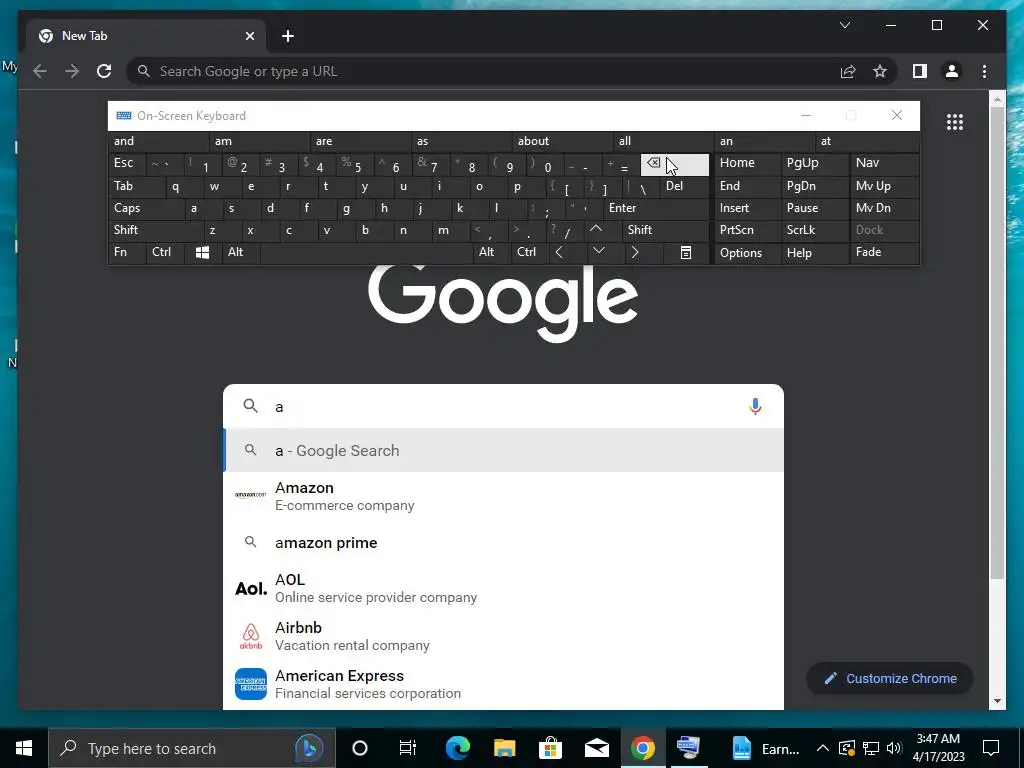Image resolution: width=1024 pixels, height=768 pixels.
Task: Open the Chrome side panel icon
Action: pyautogui.click(x=920, y=71)
